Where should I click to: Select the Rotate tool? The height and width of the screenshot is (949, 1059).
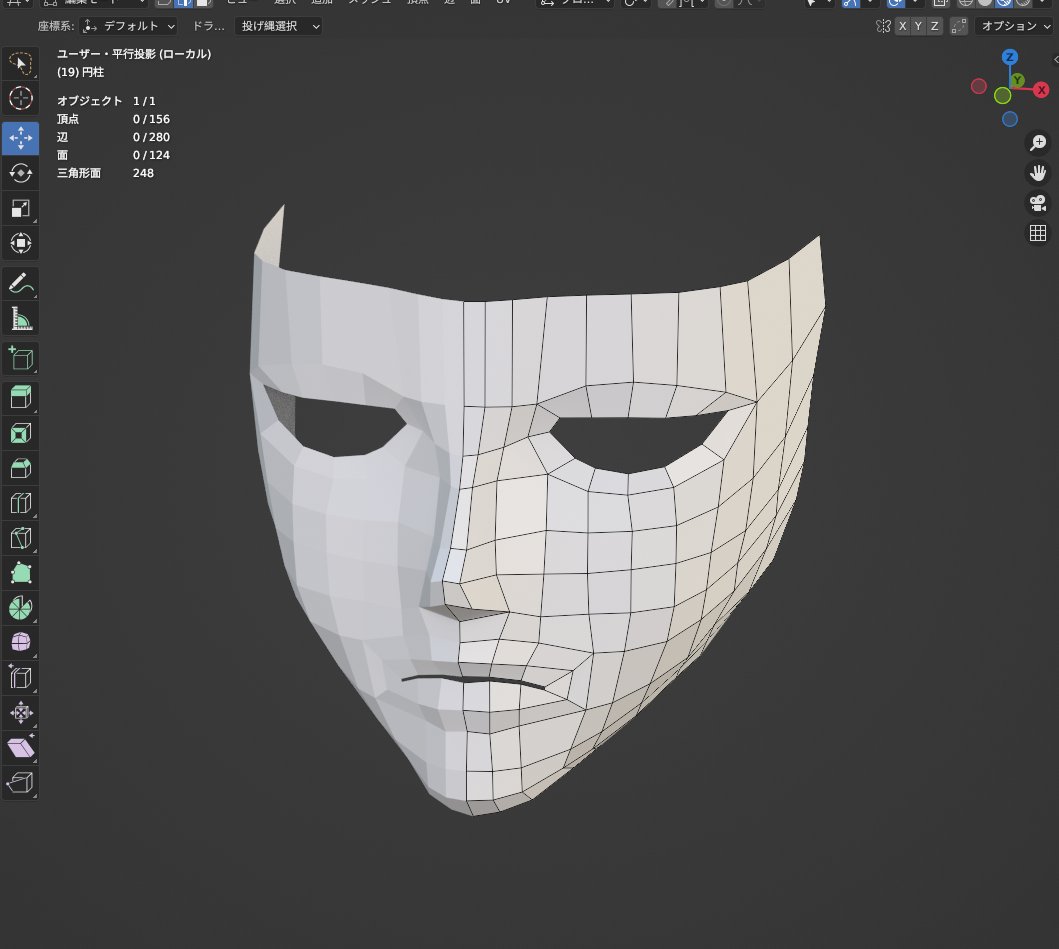pyautogui.click(x=20, y=173)
